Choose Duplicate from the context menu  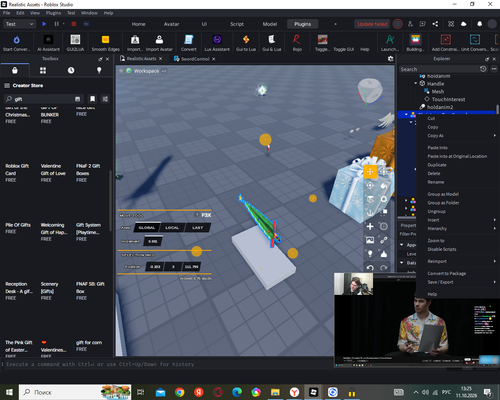pyautogui.click(x=437, y=165)
